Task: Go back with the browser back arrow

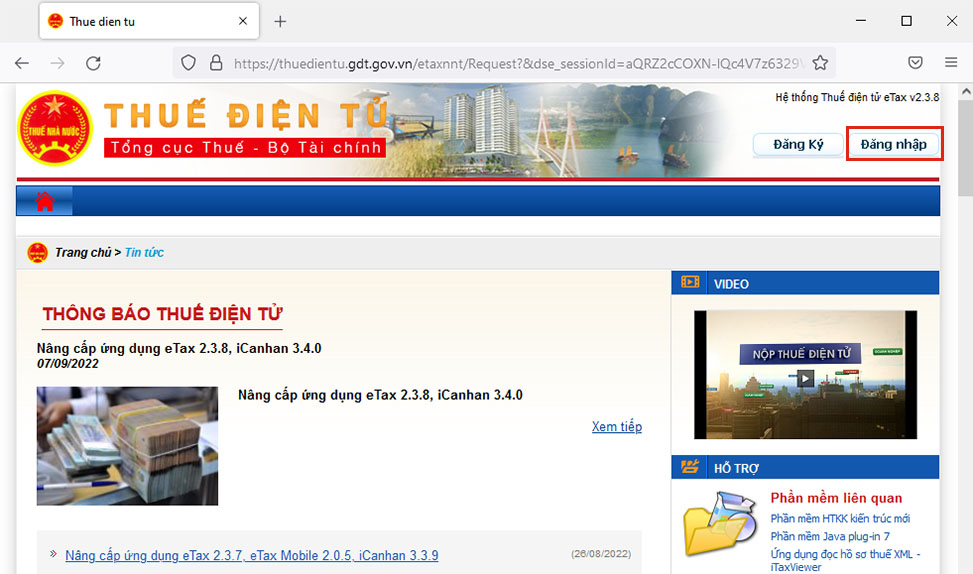Action: tap(22, 63)
